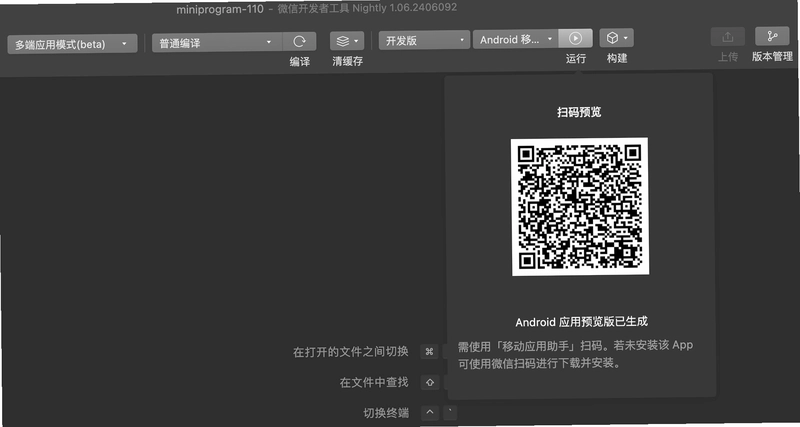Click the 在打开的文件之间切换 shortcut hint

click(x=351, y=352)
